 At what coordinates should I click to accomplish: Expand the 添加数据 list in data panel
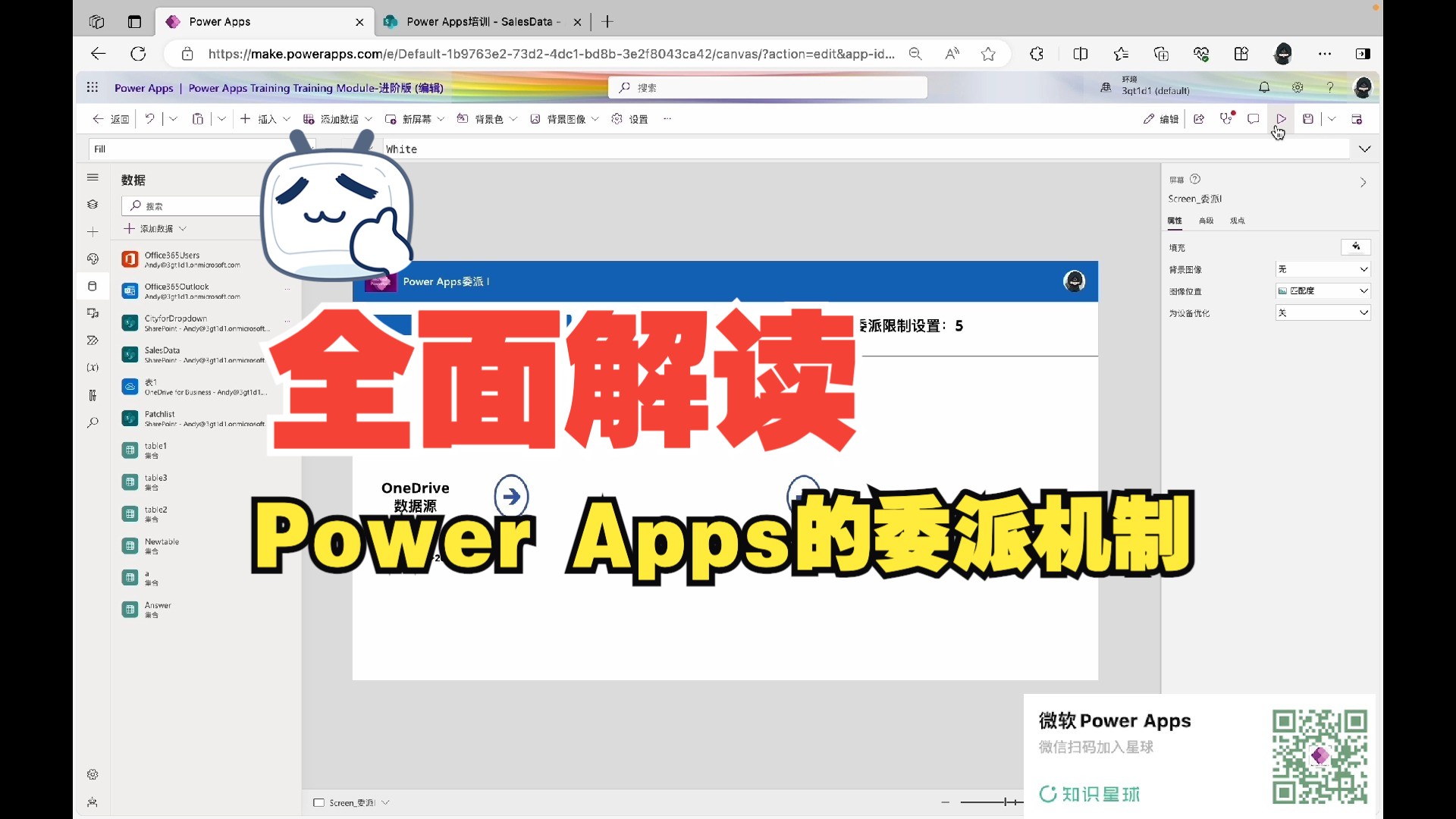click(156, 228)
